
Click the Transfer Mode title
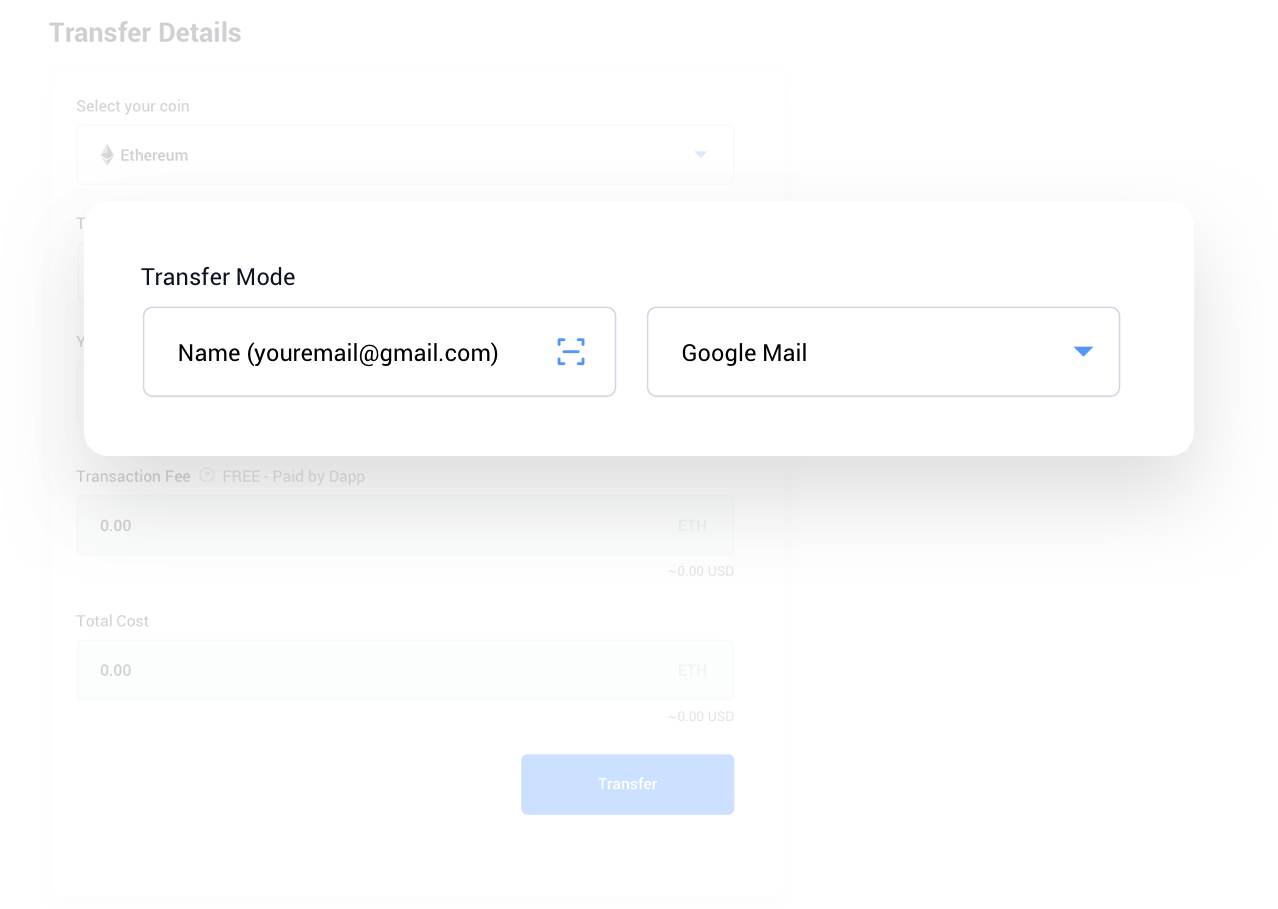218,277
